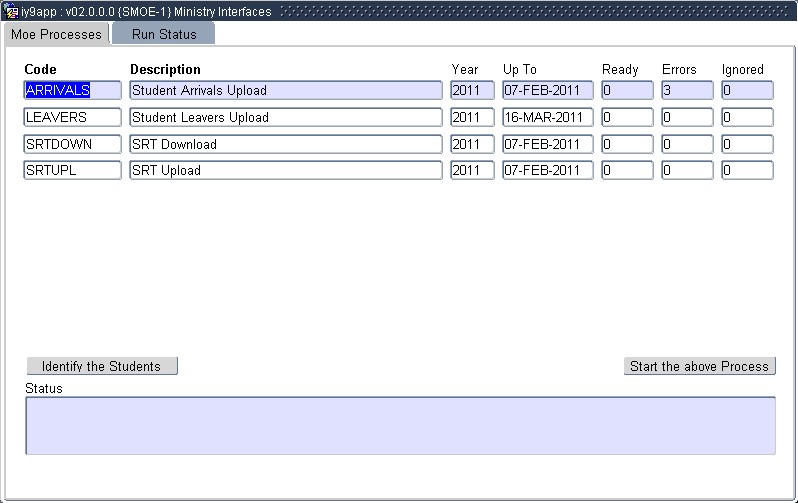This screenshot has height=503, width=798.
Task: Click the Up To date of SRTDOWN row
Action: (x=548, y=144)
